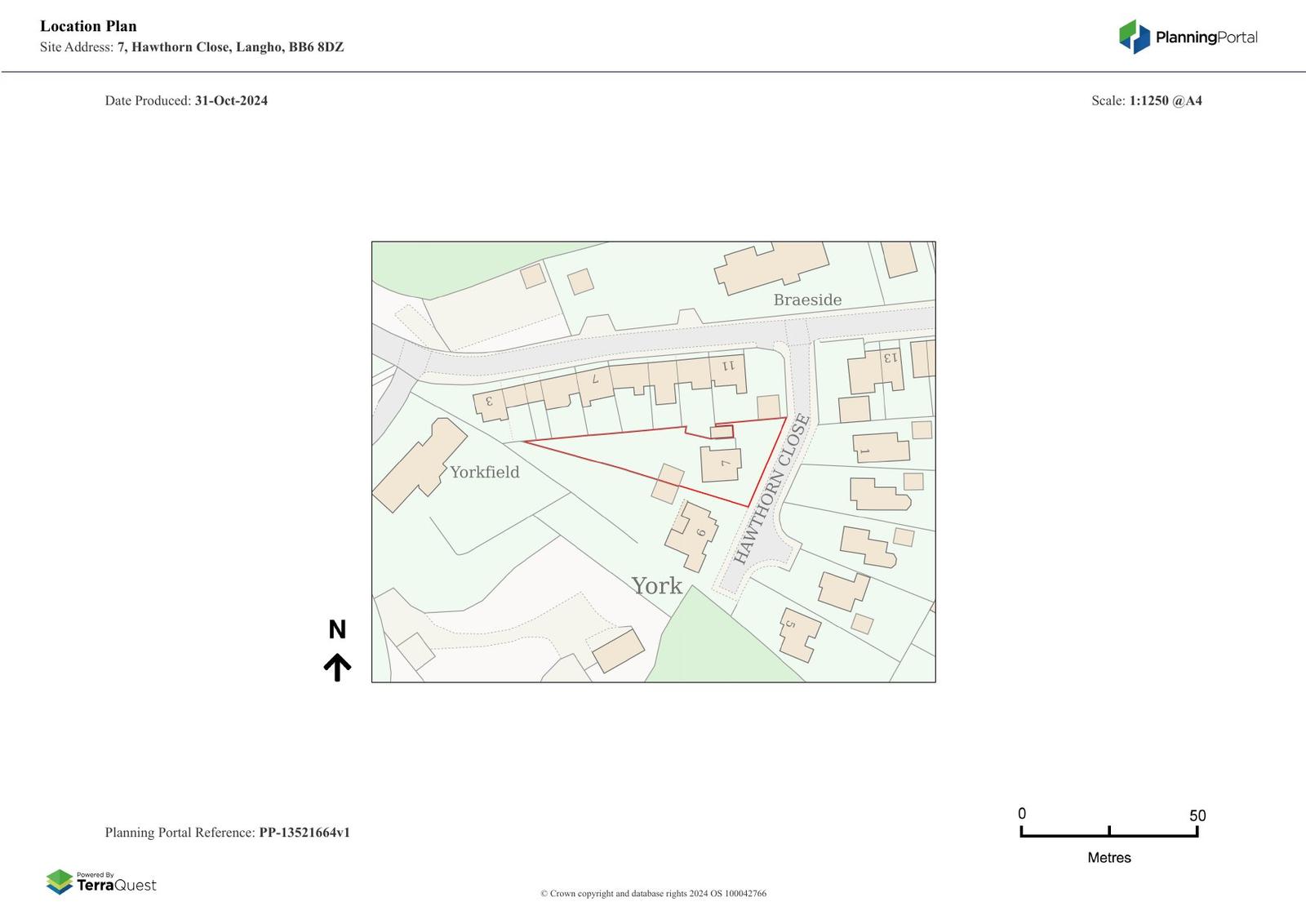The width and height of the screenshot is (1306, 924).
Task: Click the Date Produced 31-Oct-2024 text
Action: [186, 100]
